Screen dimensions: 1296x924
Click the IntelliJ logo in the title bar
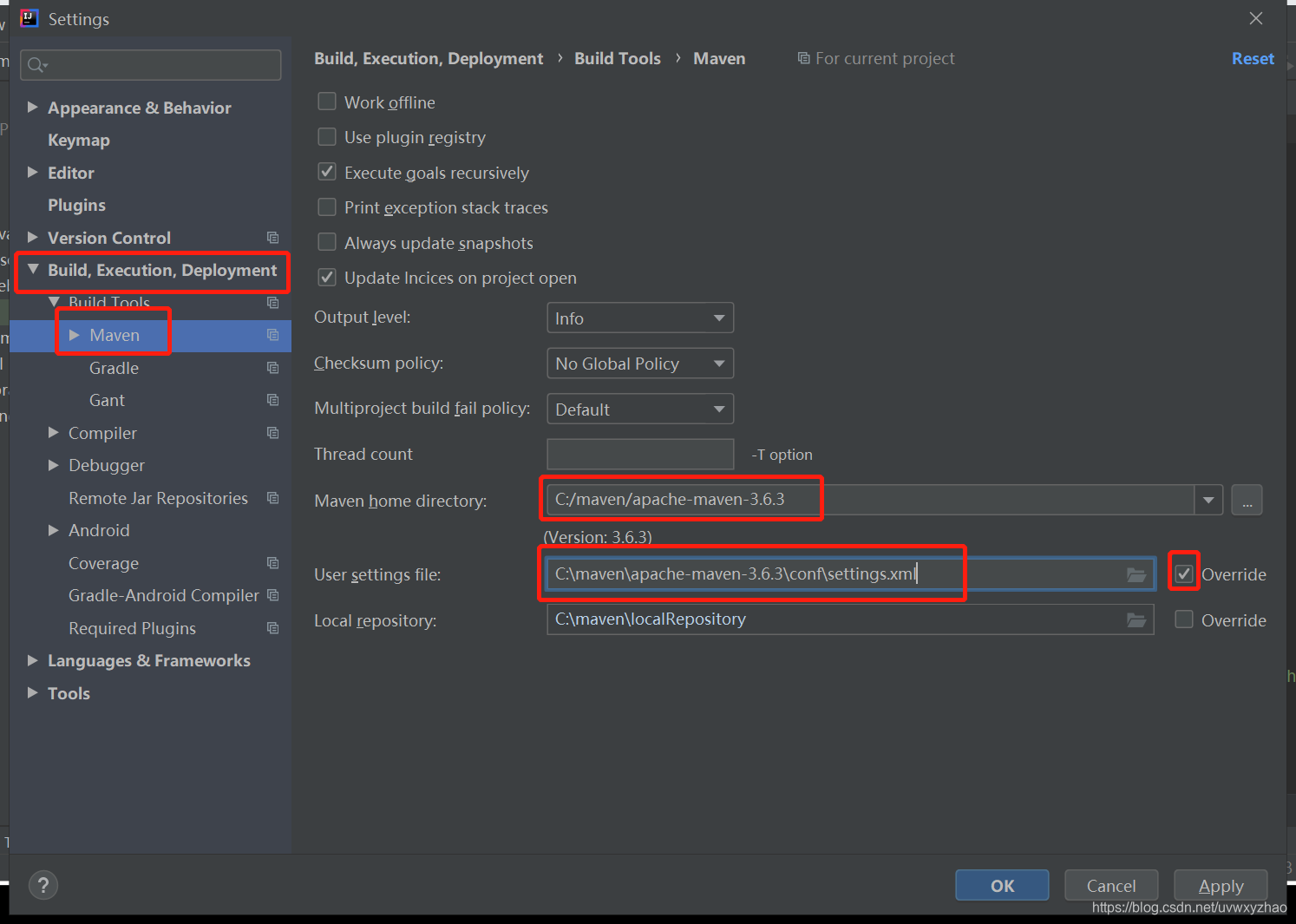pos(29,18)
